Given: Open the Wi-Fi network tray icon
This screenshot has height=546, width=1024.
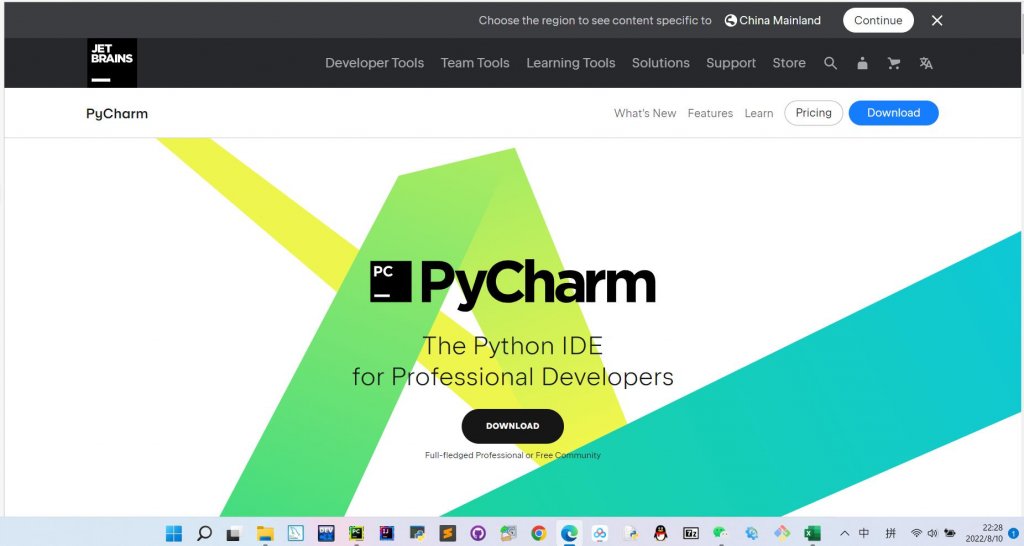Looking at the screenshot, I should pos(916,534).
